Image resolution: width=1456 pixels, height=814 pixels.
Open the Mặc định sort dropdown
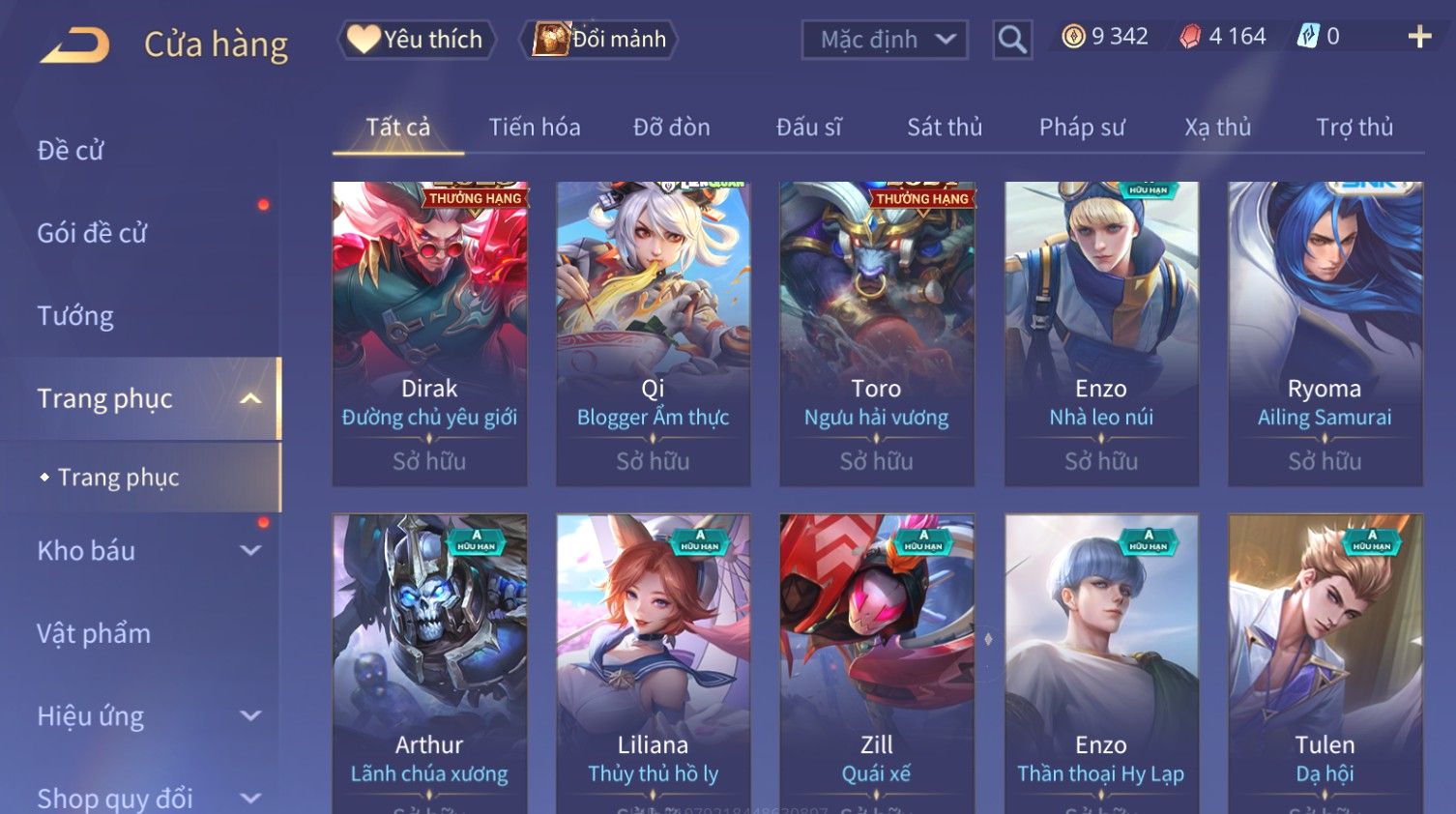tap(885, 40)
